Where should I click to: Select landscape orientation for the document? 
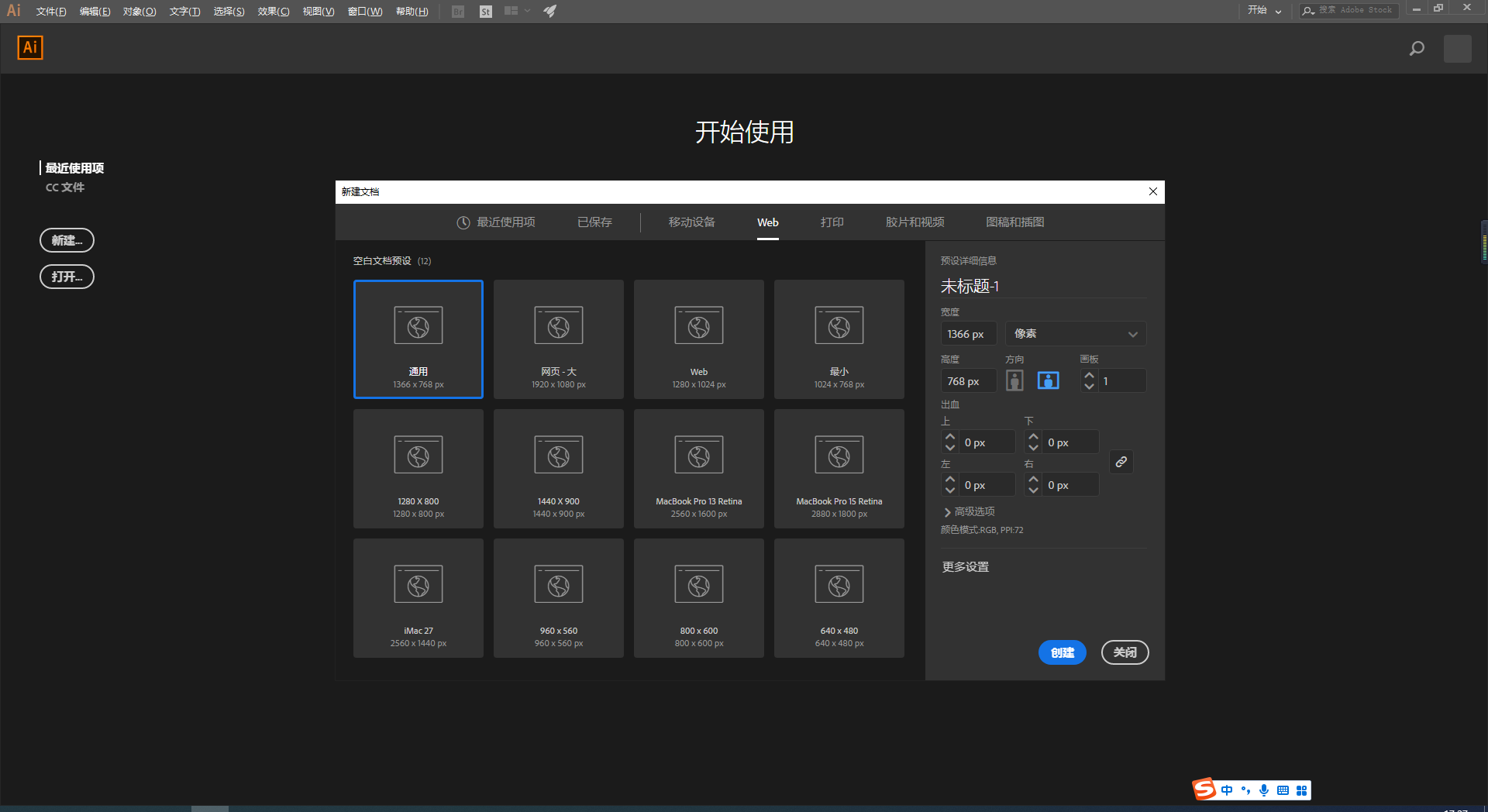[1048, 380]
